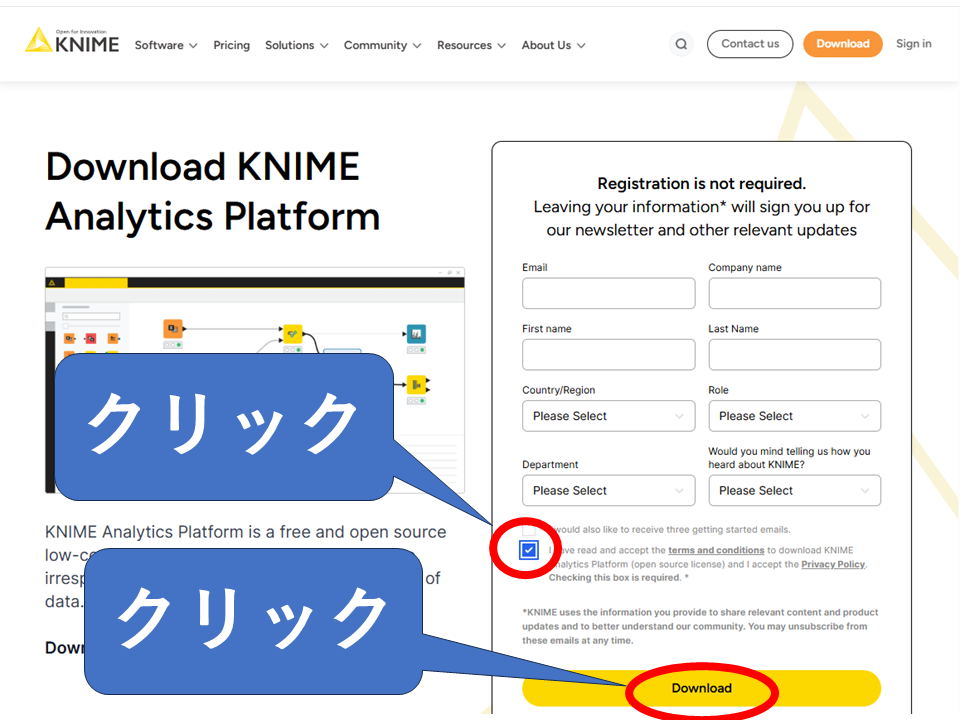Expand the Country/Region dropdown

(x=608, y=416)
